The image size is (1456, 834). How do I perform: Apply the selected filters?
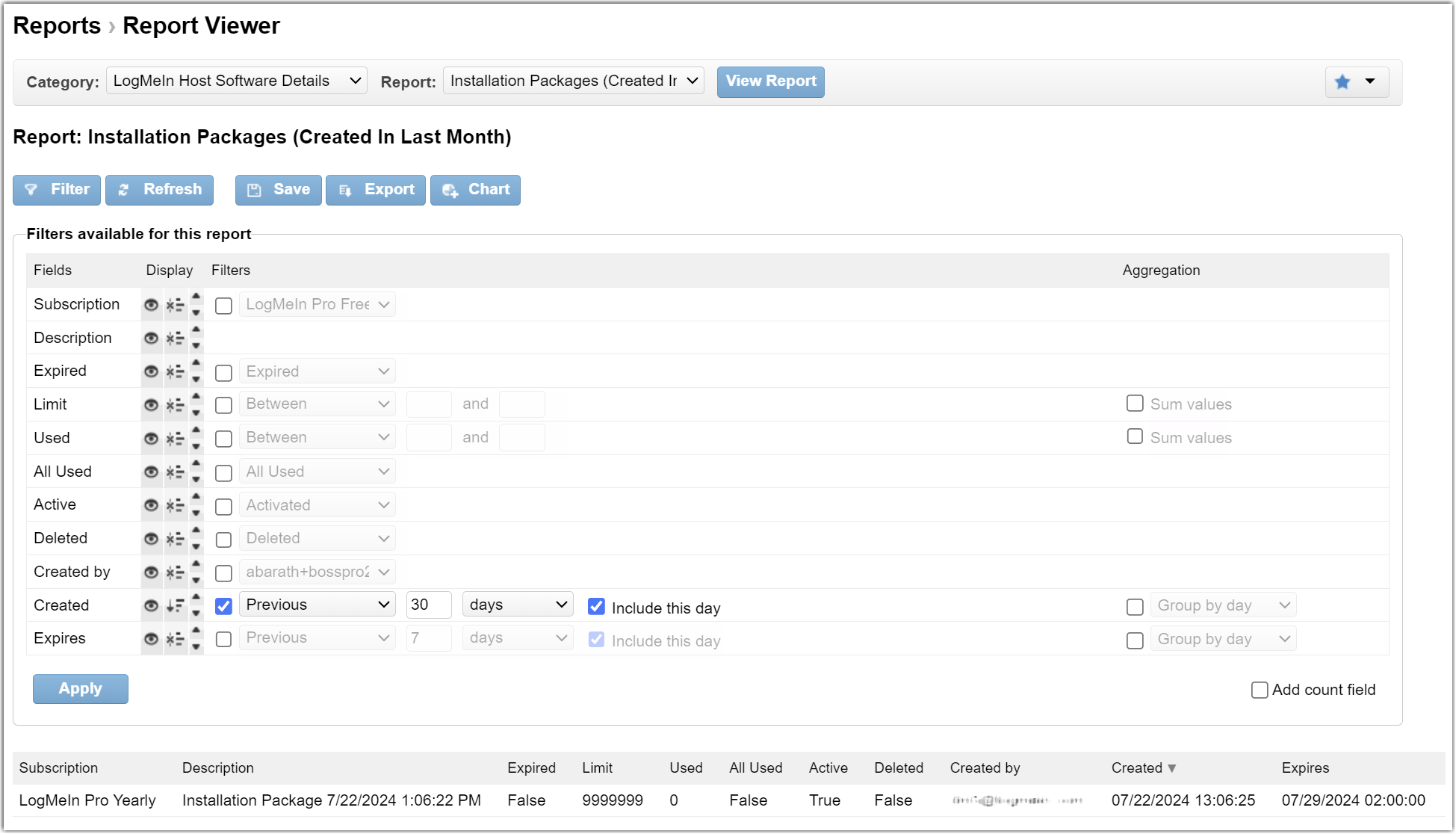[81, 689]
